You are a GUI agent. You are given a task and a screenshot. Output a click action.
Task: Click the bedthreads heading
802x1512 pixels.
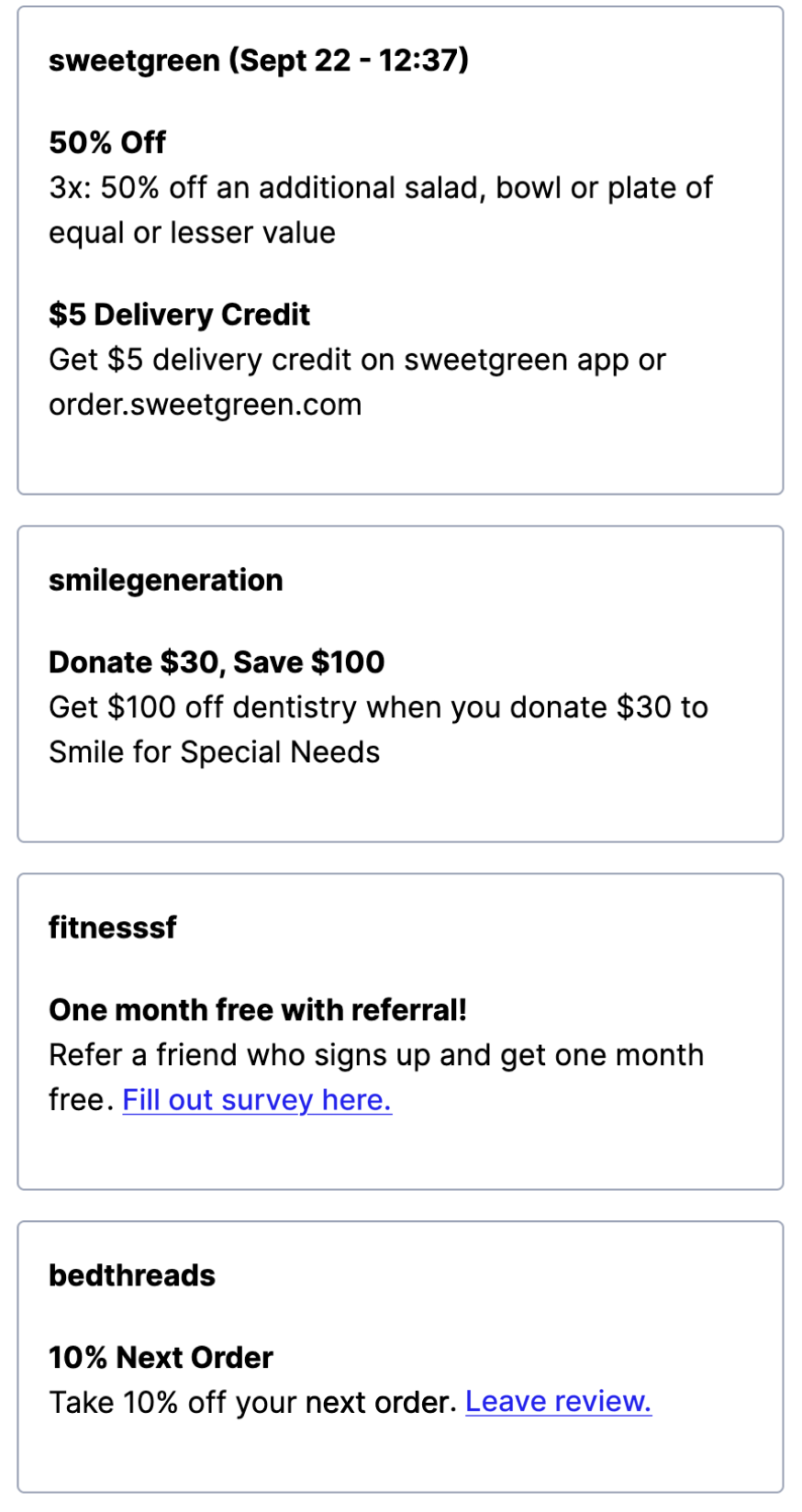pos(132,1276)
